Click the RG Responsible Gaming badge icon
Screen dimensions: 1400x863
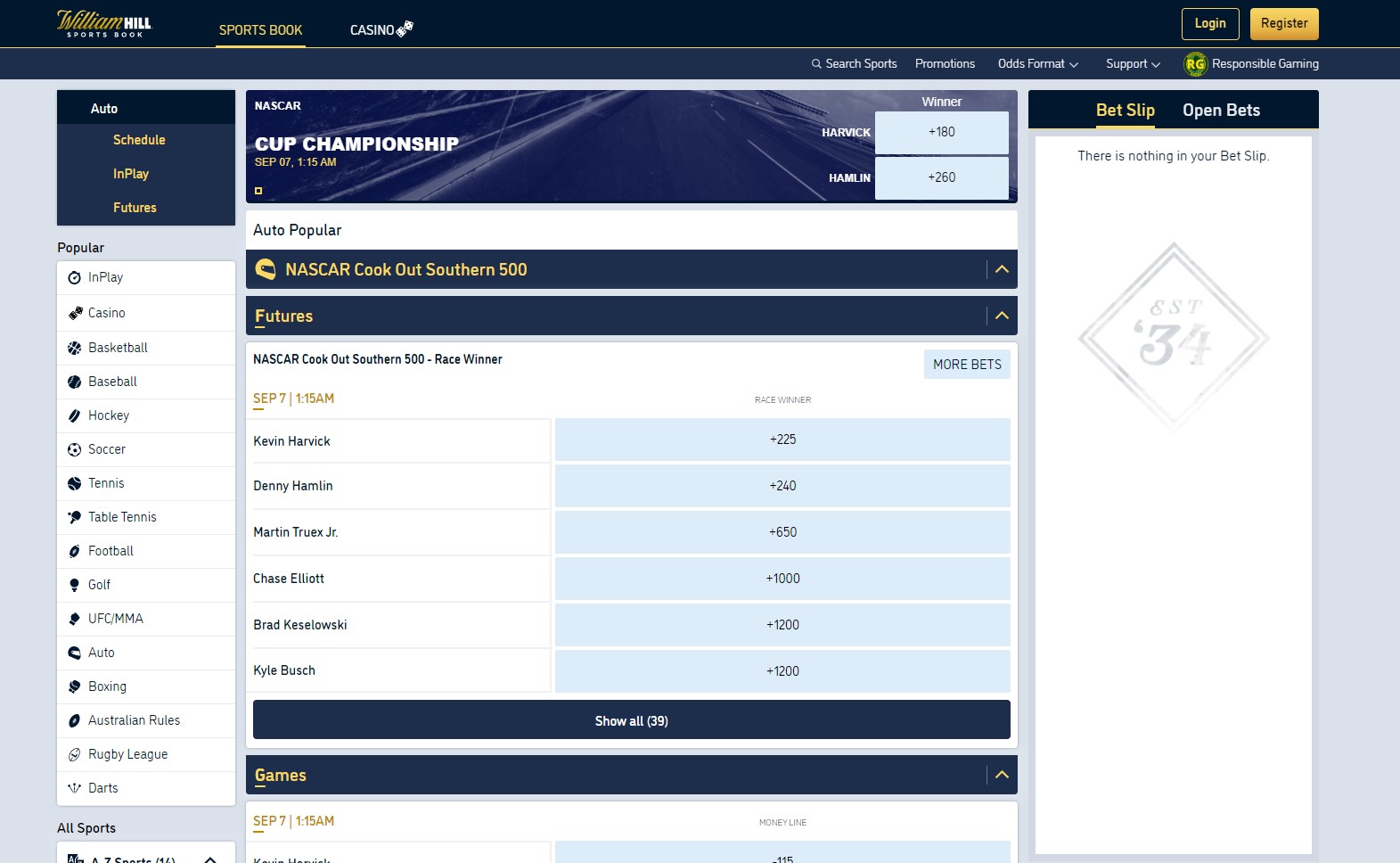tap(1195, 64)
